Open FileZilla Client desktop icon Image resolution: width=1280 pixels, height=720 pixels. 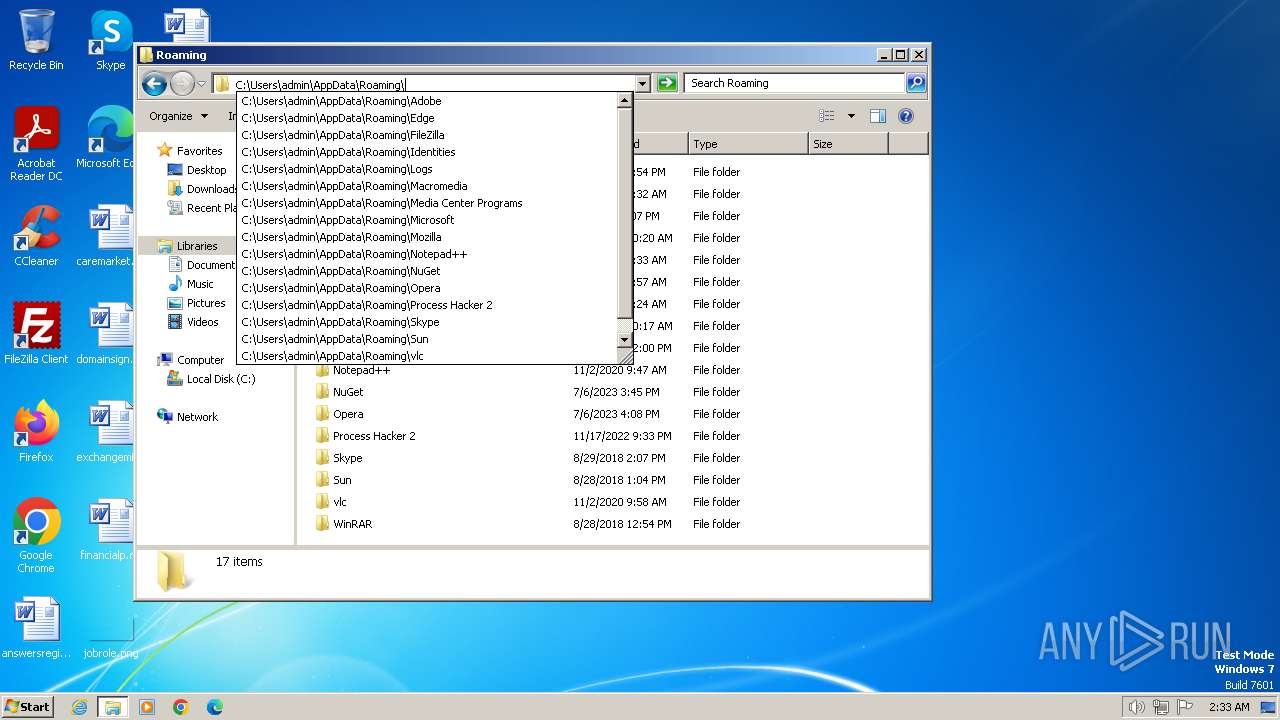36,334
